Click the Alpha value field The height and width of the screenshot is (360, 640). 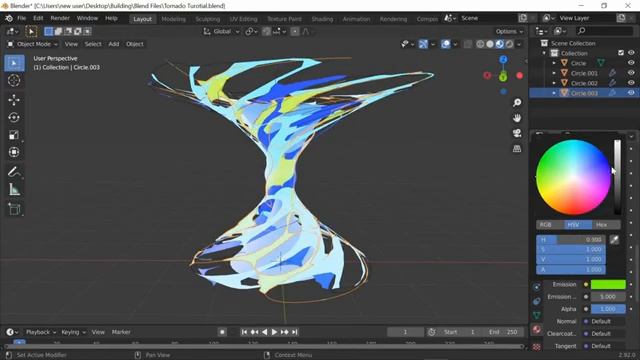[608, 309]
